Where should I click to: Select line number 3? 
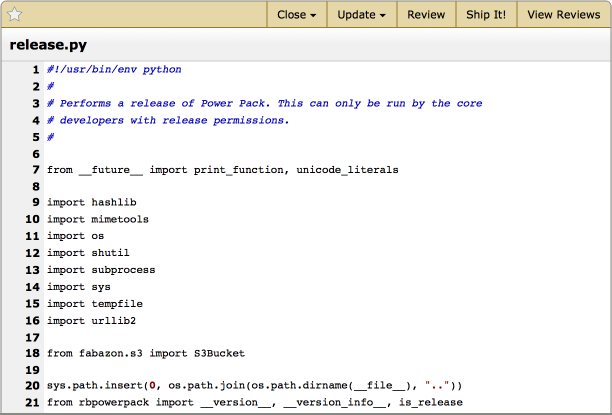click(x=36, y=103)
